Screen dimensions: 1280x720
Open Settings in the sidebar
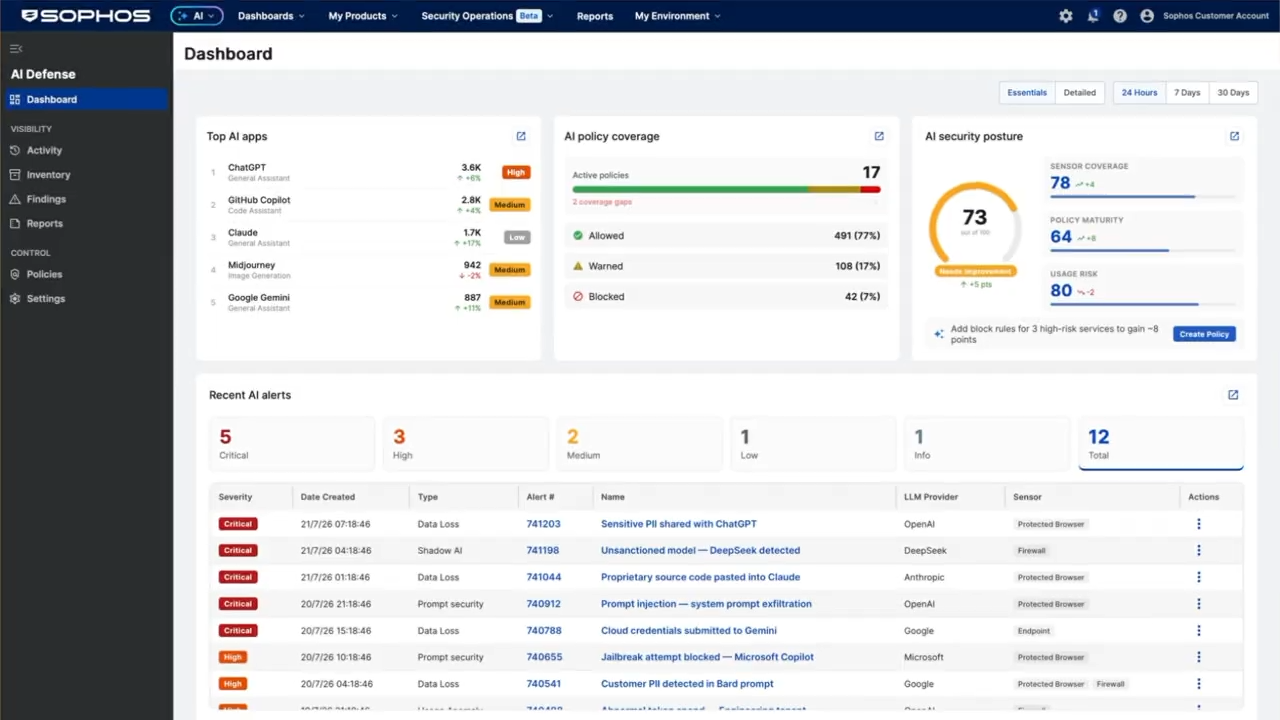pyautogui.click(x=46, y=299)
